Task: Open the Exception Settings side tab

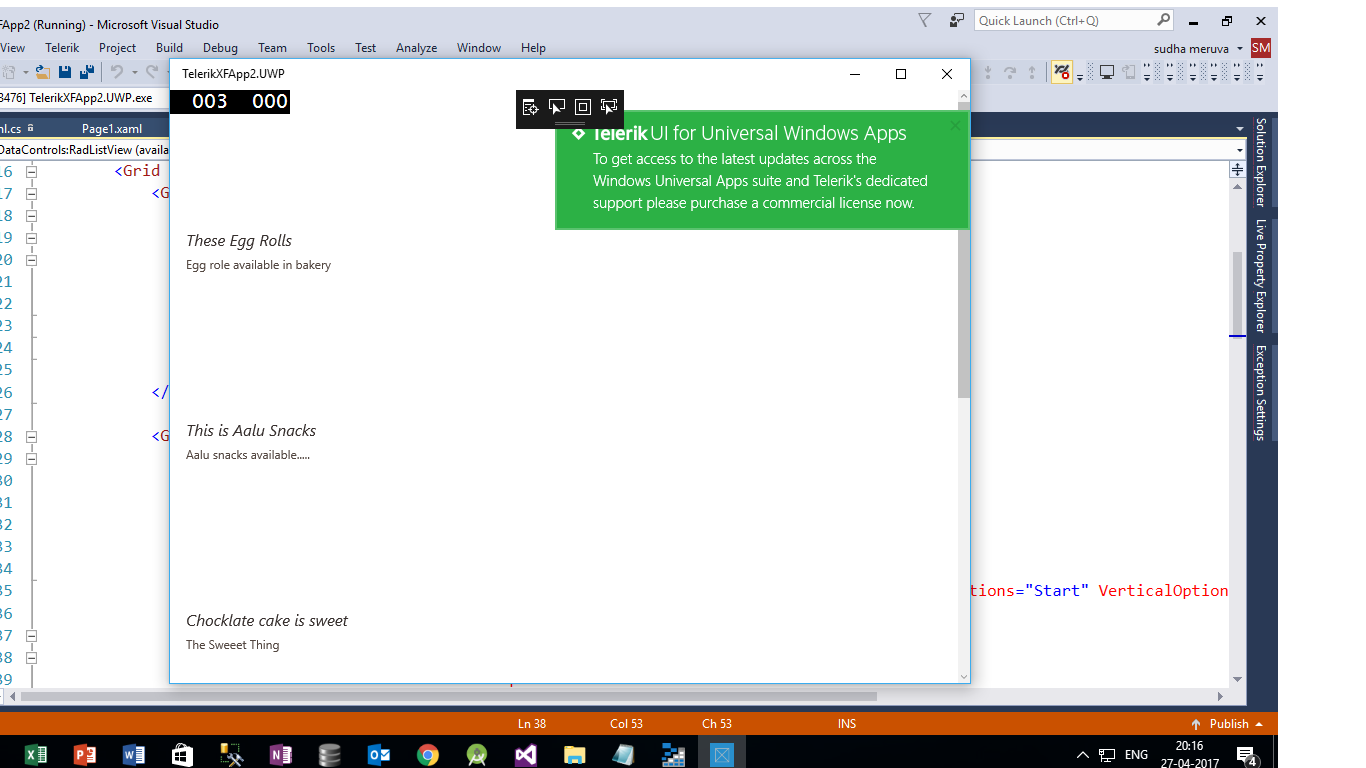Action: (x=1261, y=392)
